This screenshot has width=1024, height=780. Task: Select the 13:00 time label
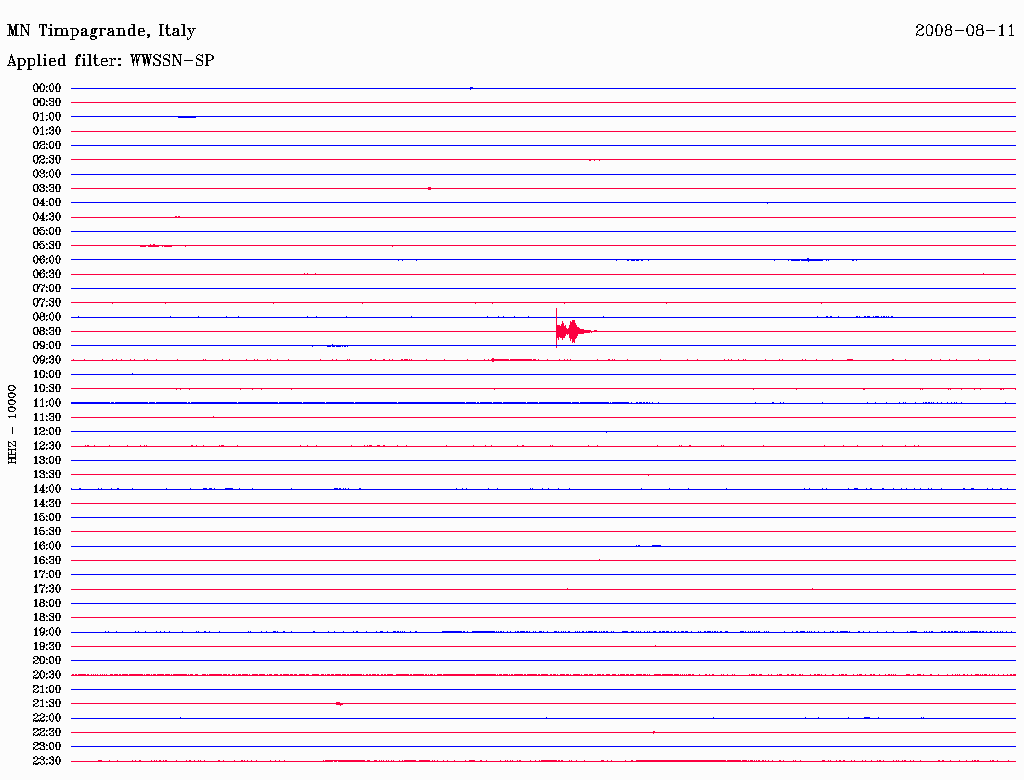[x=47, y=460]
